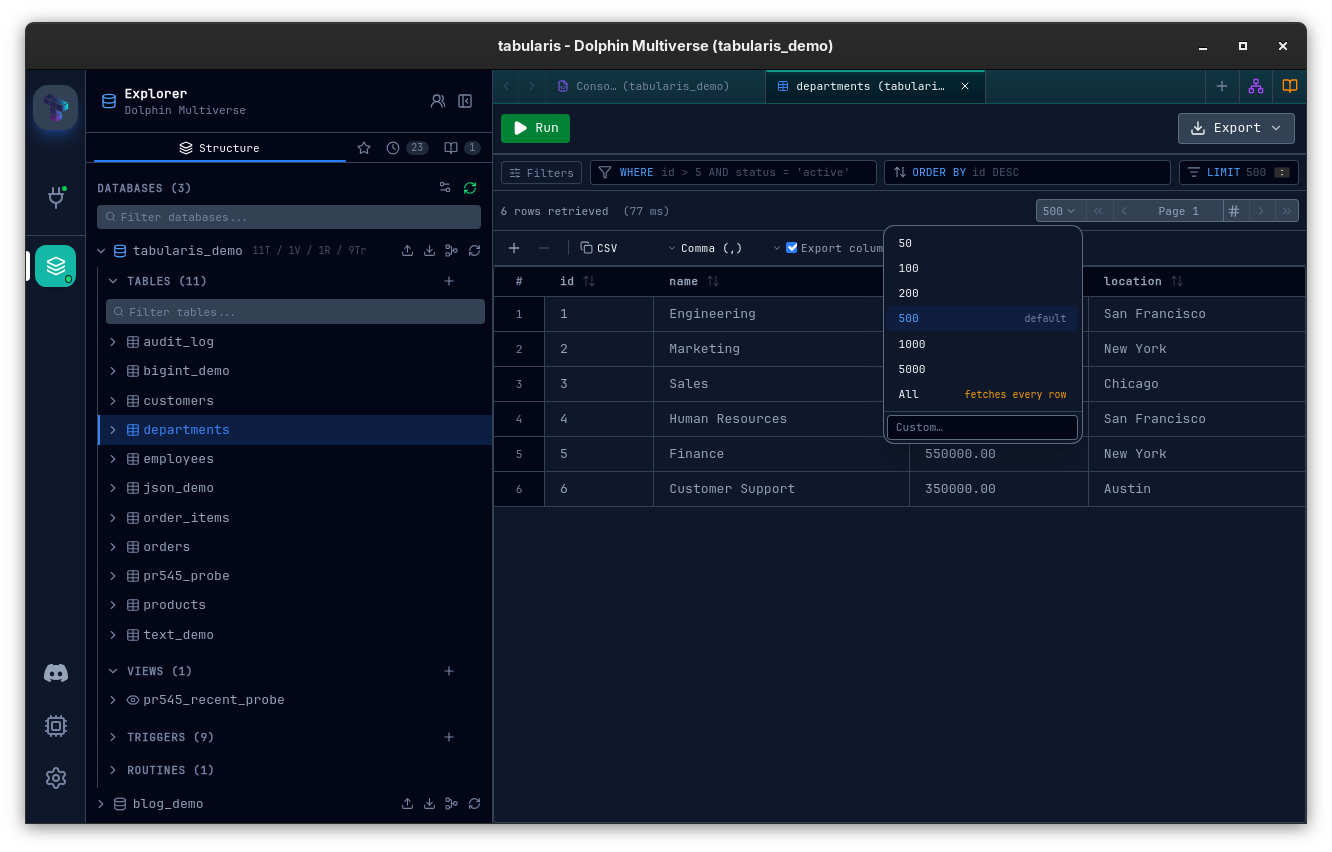The width and height of the screenshot is (1332, 852).
Task: Go to the last page of results
Action: coord(1287,211)
